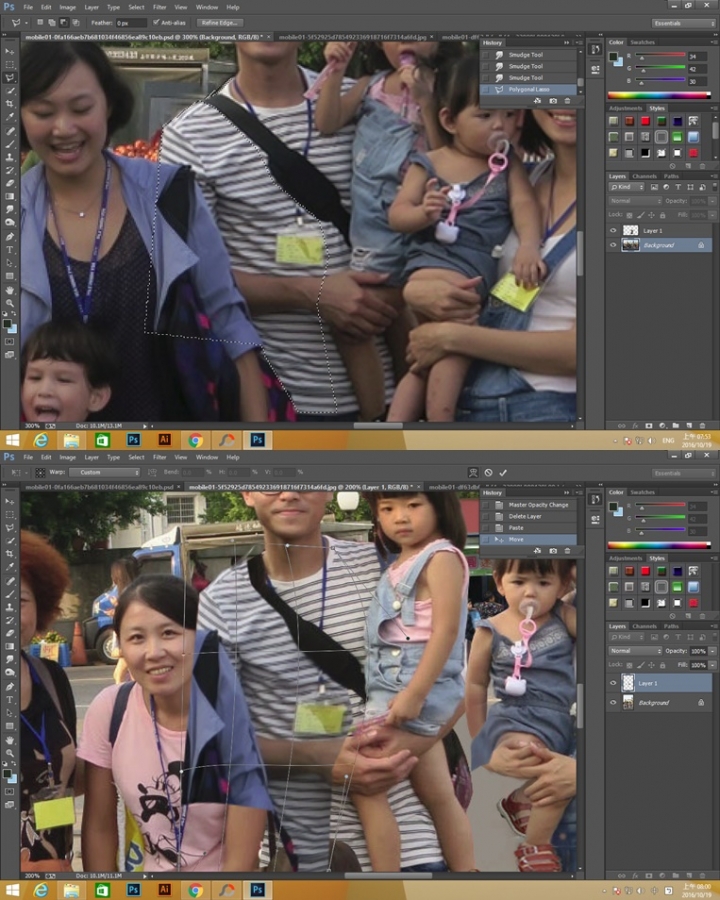Toggle Quick Mask mode in the top window toolbar
The image size is (720, 900).
[x=10, y=342]
